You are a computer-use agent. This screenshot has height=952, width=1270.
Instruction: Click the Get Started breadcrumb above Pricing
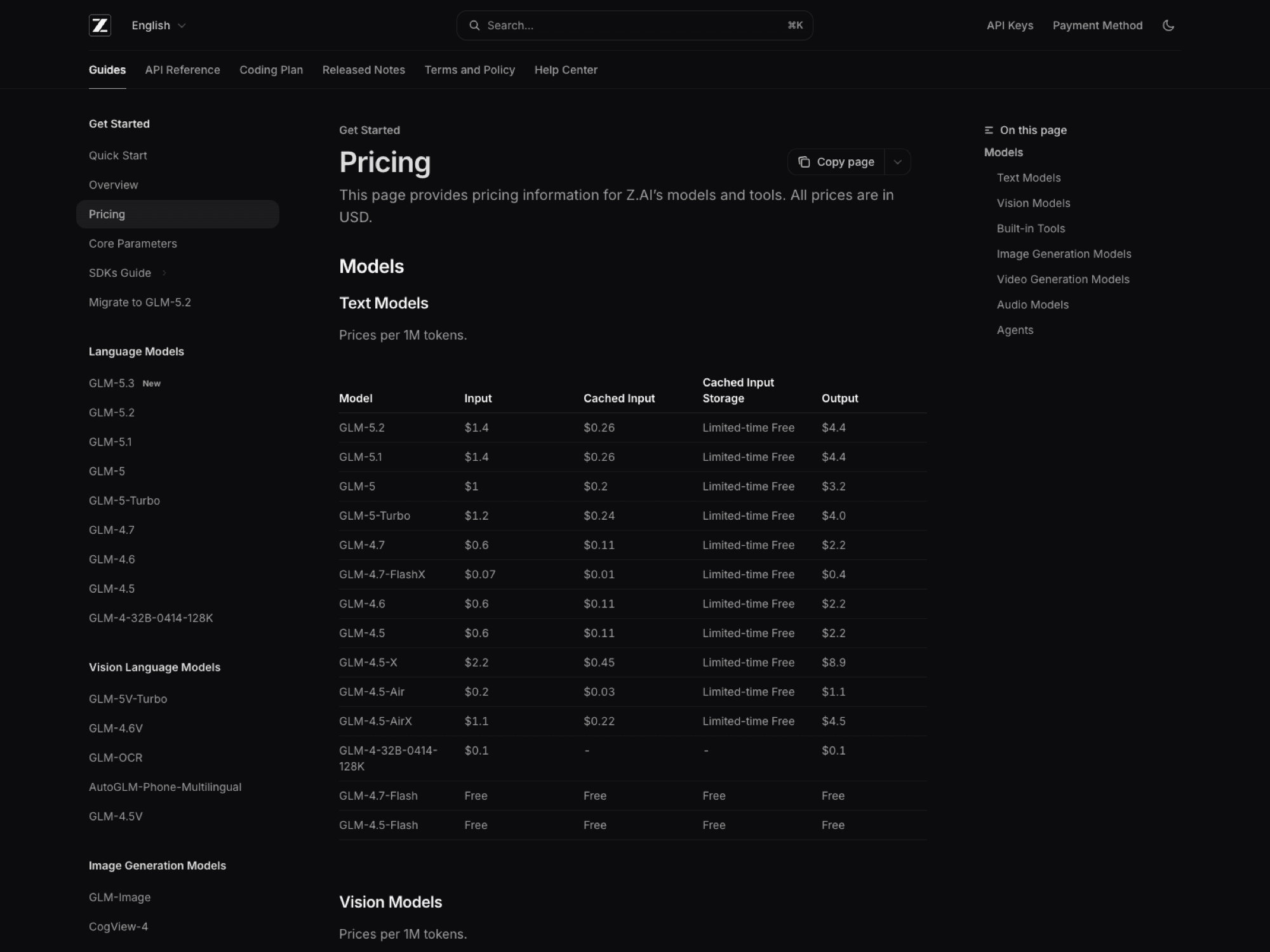click(x=370, y=130)
